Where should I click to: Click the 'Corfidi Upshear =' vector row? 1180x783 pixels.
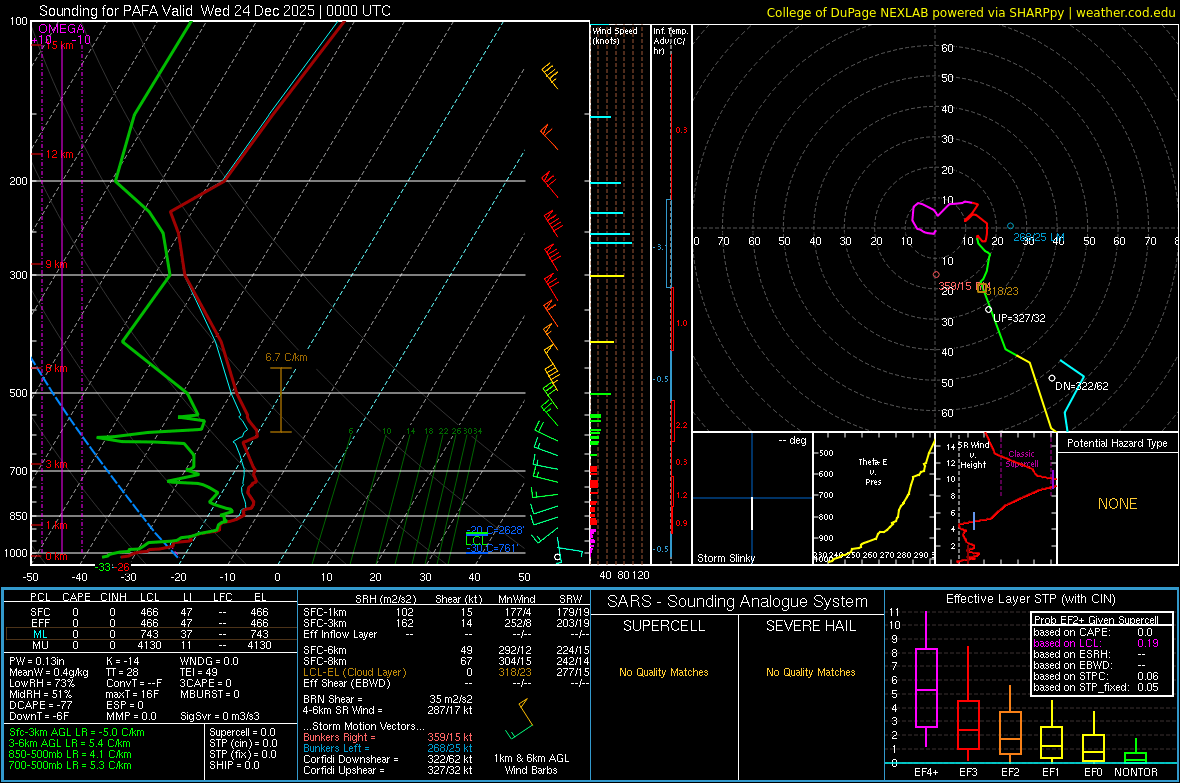pyautogui.click(x=388, y=770)
